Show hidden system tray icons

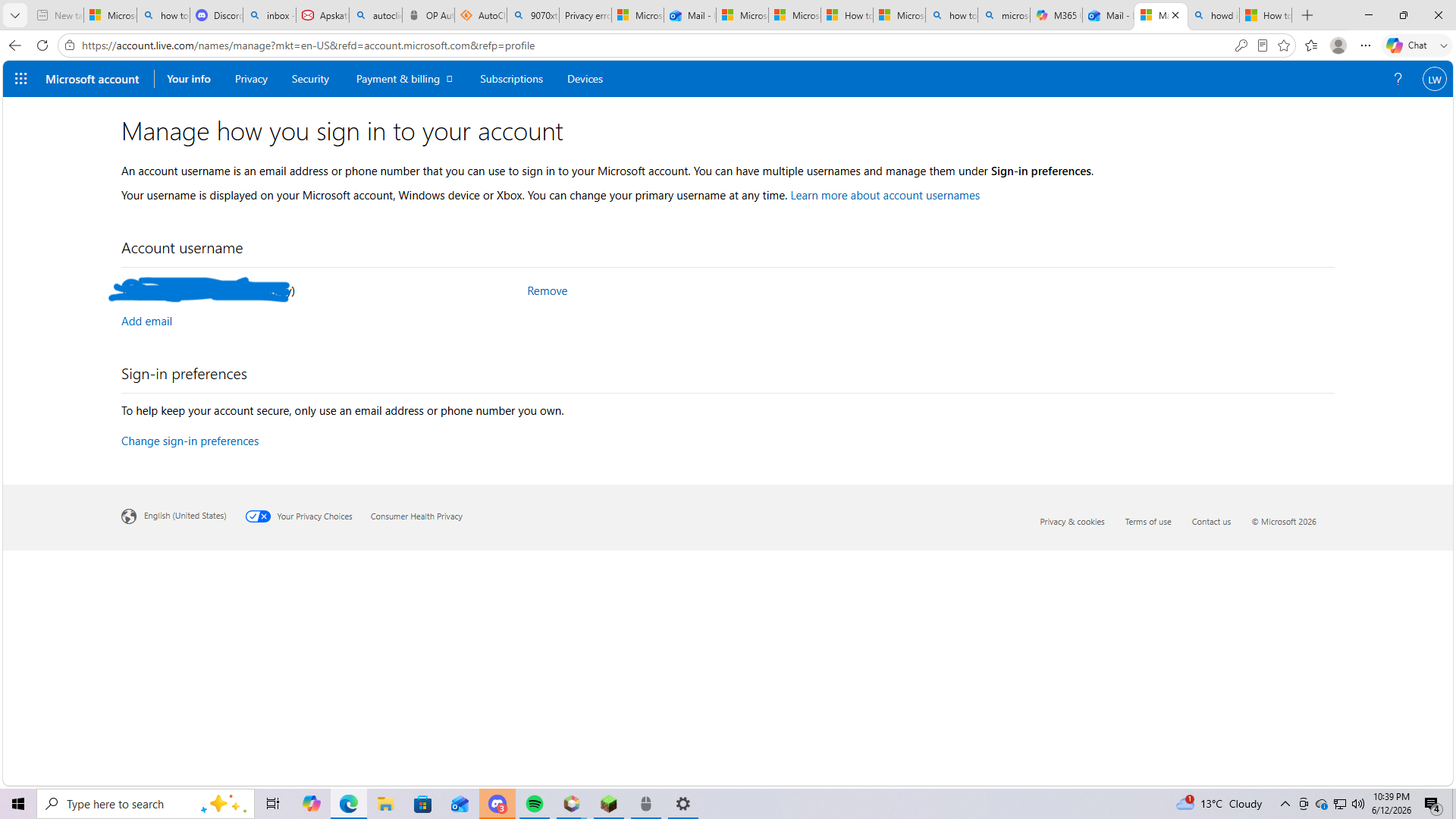tap(1285, 804)
